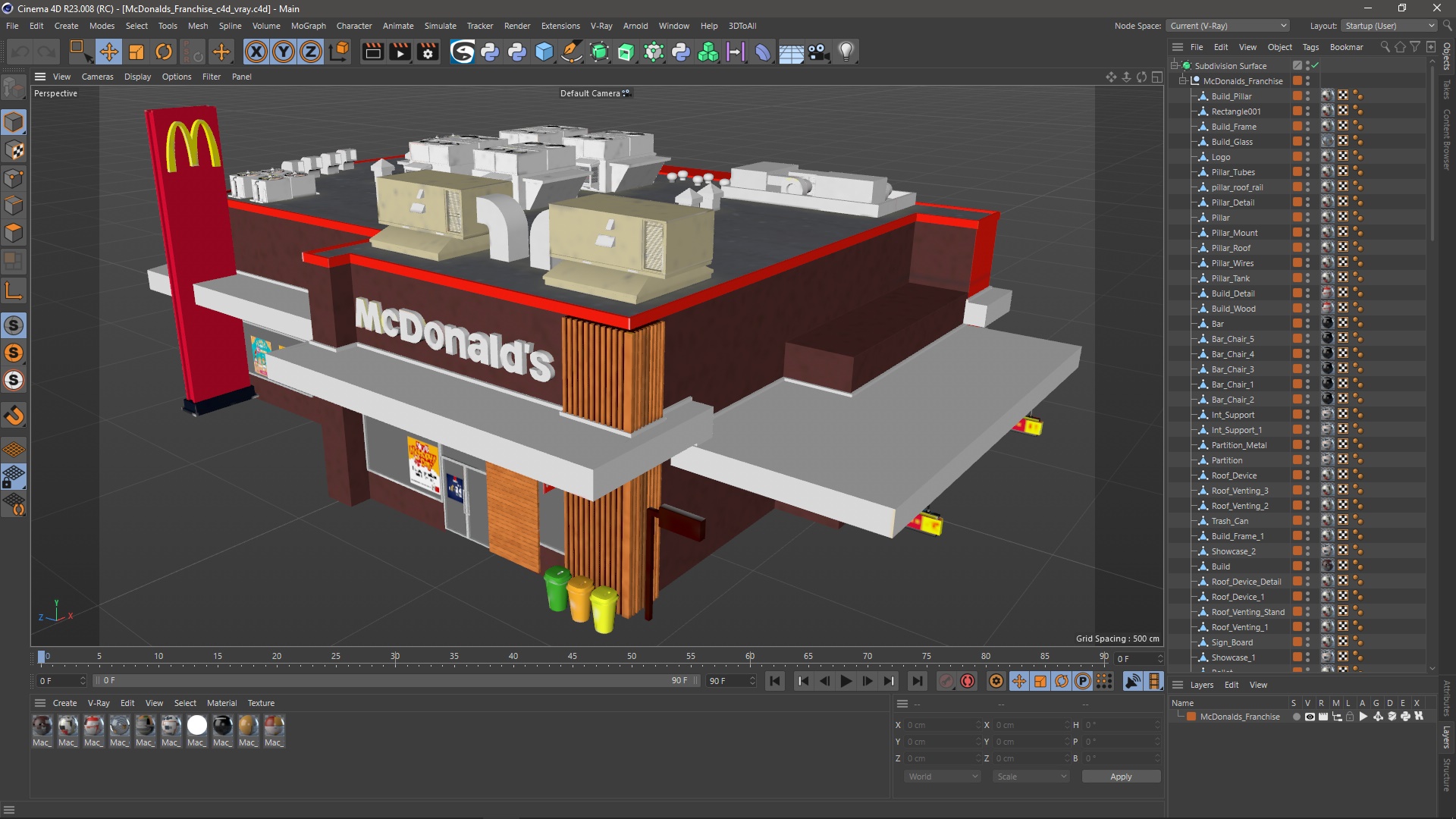Collapse the McDonalds_Franchise null
Image resolution: width=1456 pixels, height=819 pixels.
pos(1182,80)
